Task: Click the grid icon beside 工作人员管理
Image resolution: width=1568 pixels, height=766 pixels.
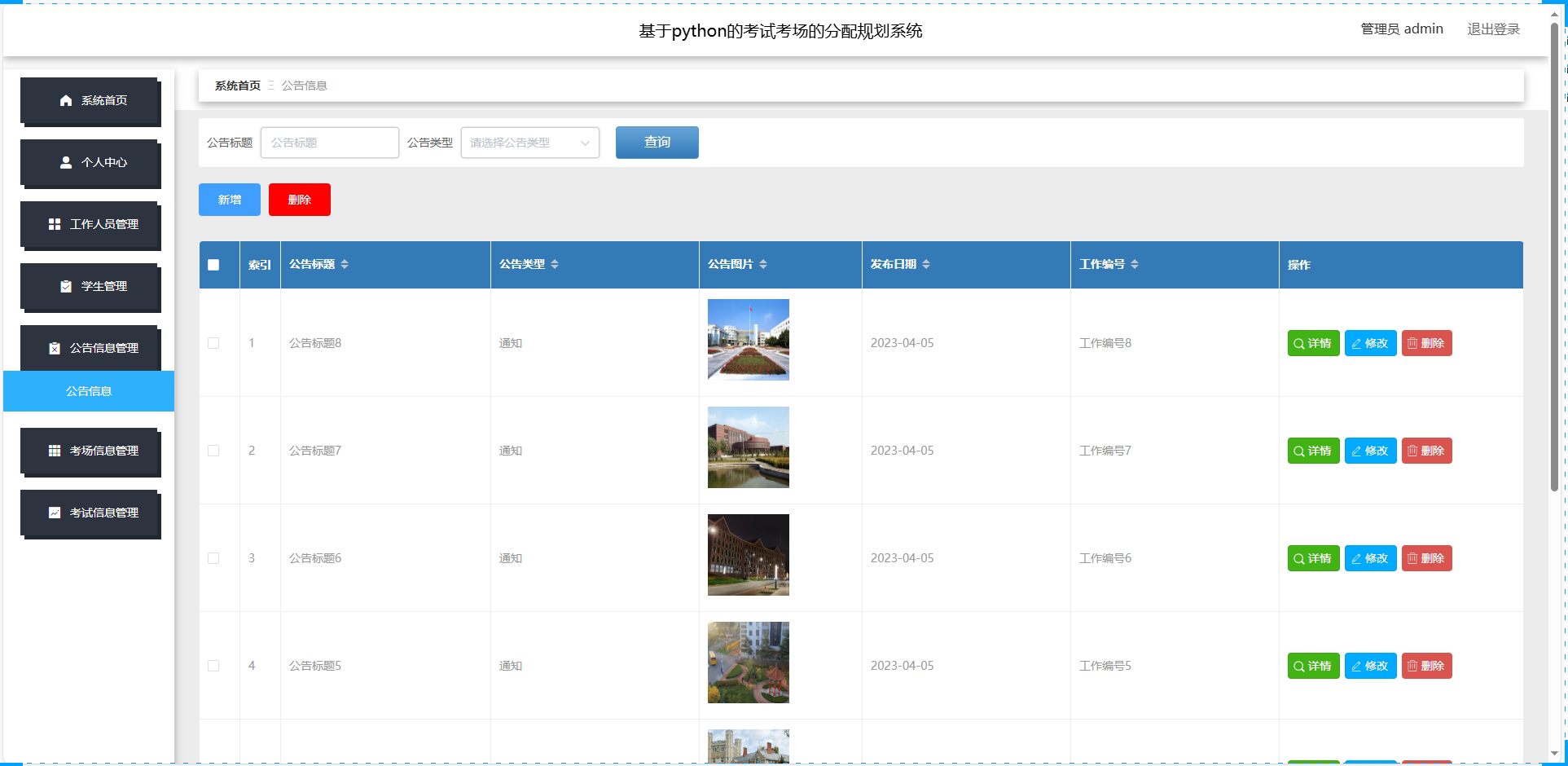Action: pos(55,224)
